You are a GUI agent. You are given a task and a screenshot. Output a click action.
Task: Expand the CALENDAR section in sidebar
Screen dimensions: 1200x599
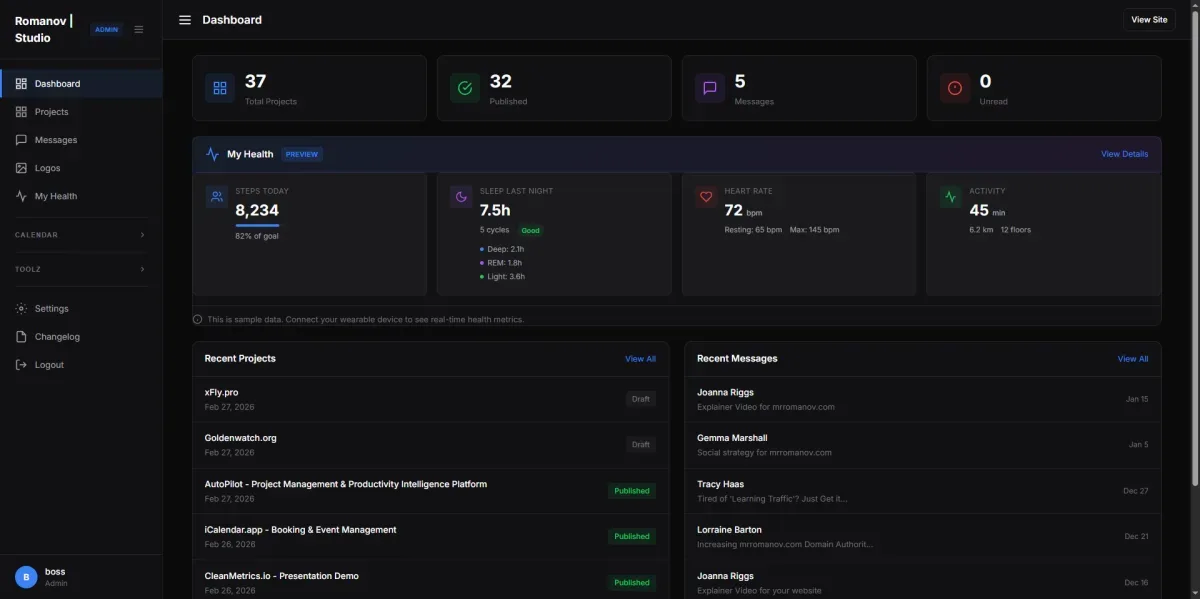click(x=80, y=234)
